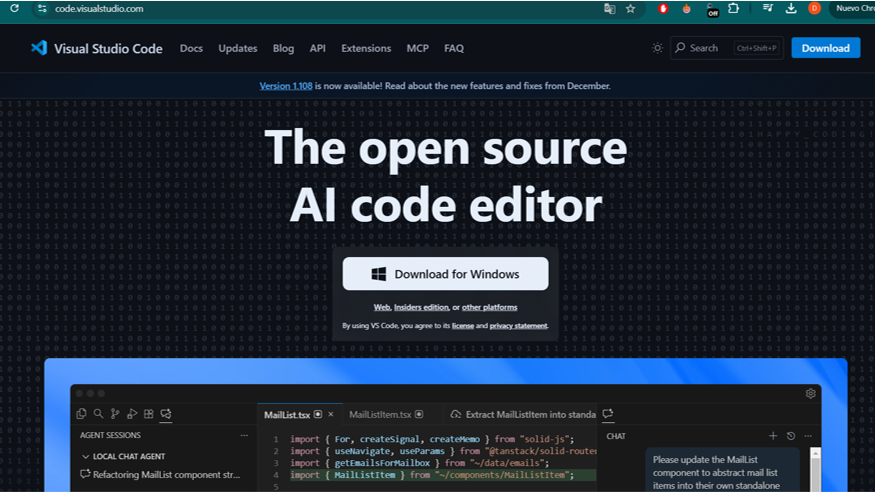Click Download for Windows button
875x492 pixels.
click(445, 273)
